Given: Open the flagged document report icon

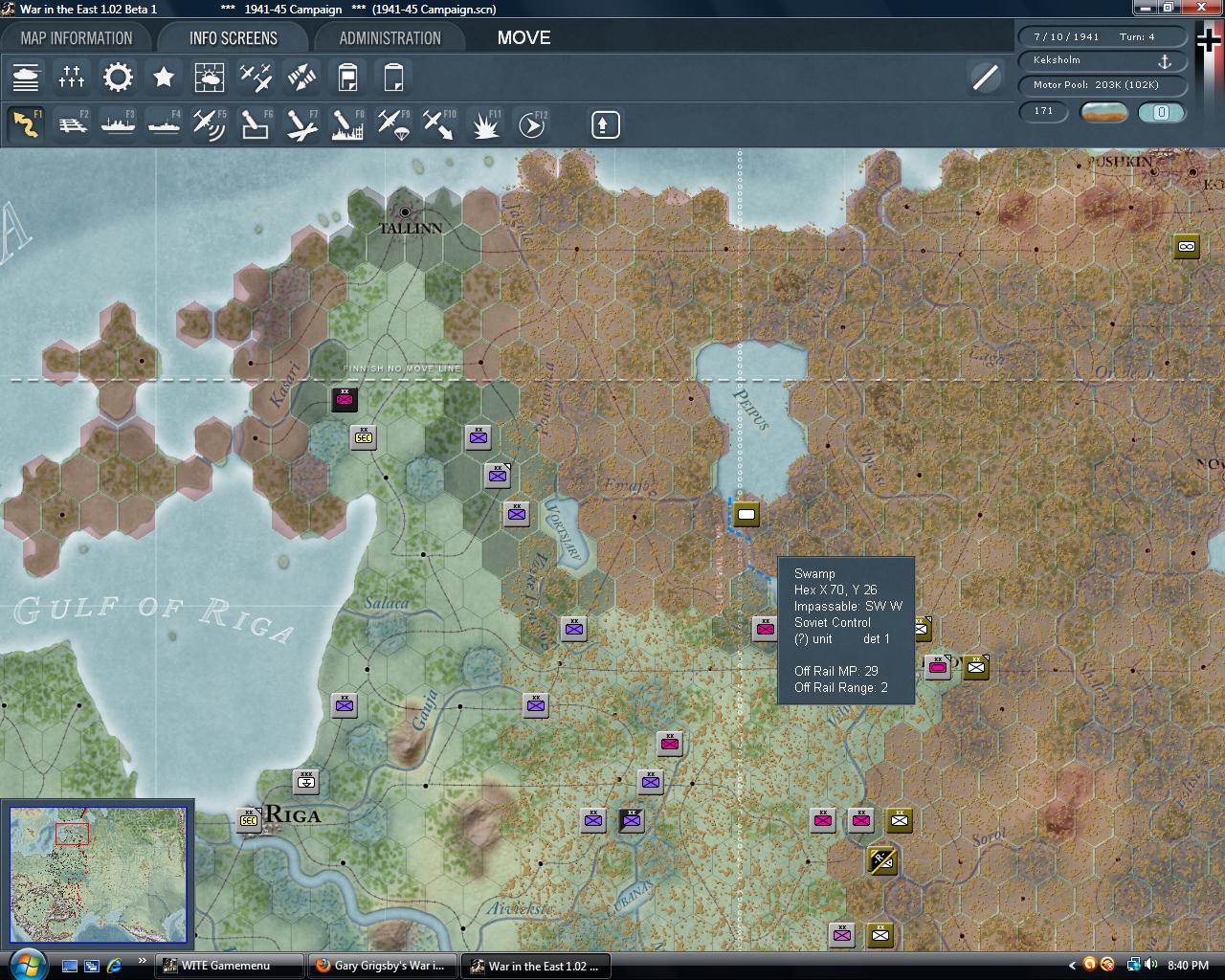Looking at the screenshot, I should [347, 78].
